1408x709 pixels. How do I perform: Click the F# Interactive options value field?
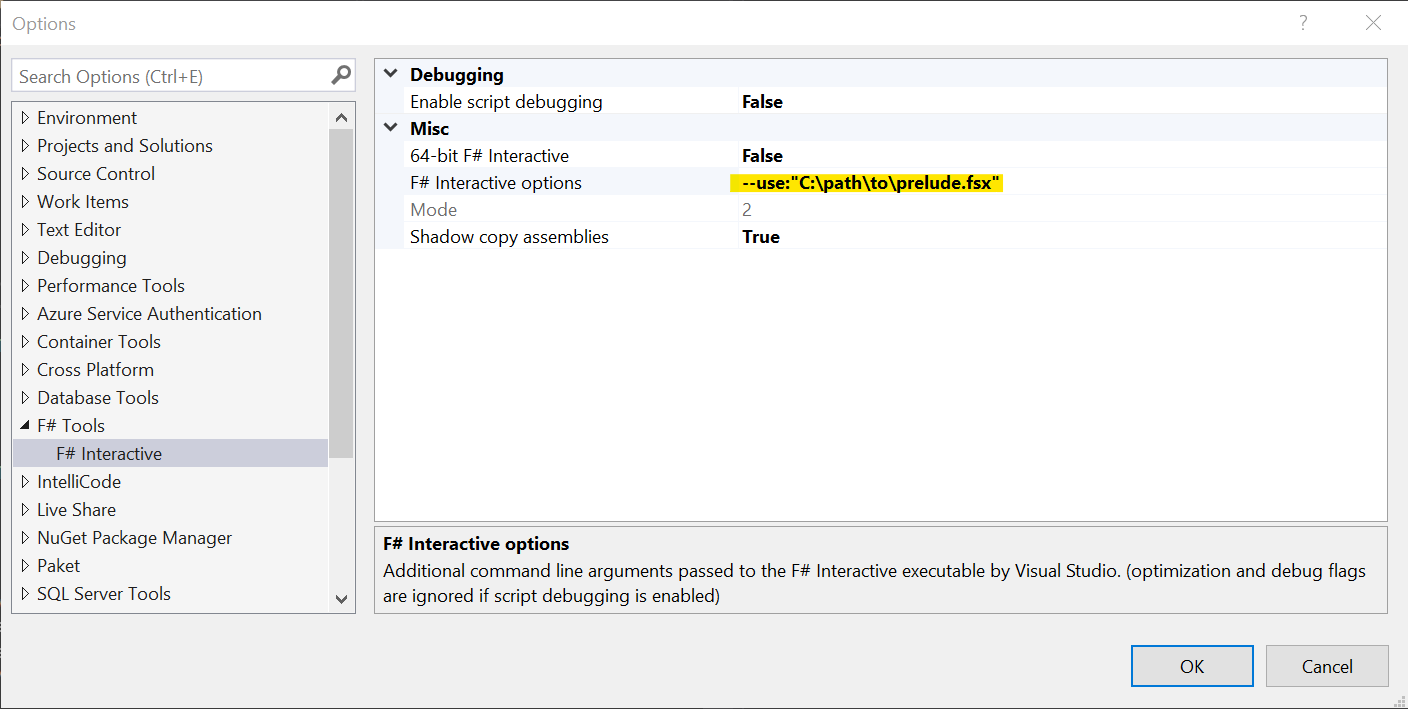[870, 183]
